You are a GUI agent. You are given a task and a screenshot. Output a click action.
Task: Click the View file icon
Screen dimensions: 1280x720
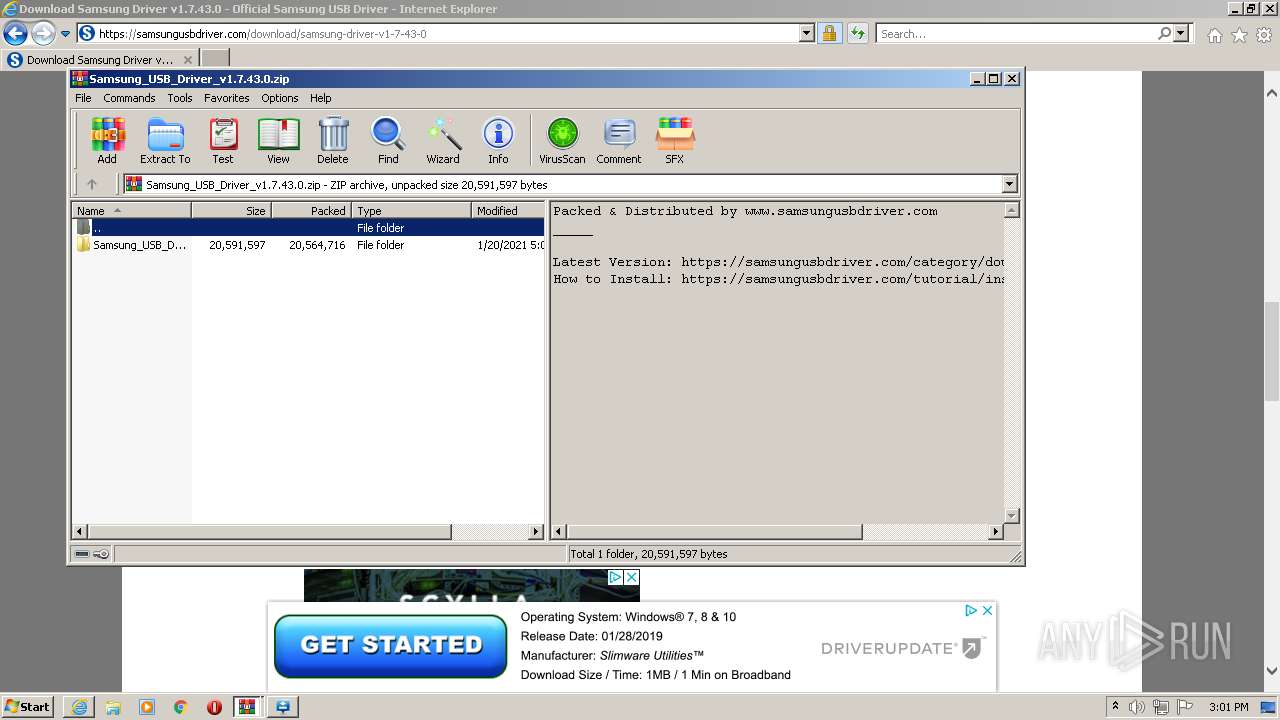278,141
